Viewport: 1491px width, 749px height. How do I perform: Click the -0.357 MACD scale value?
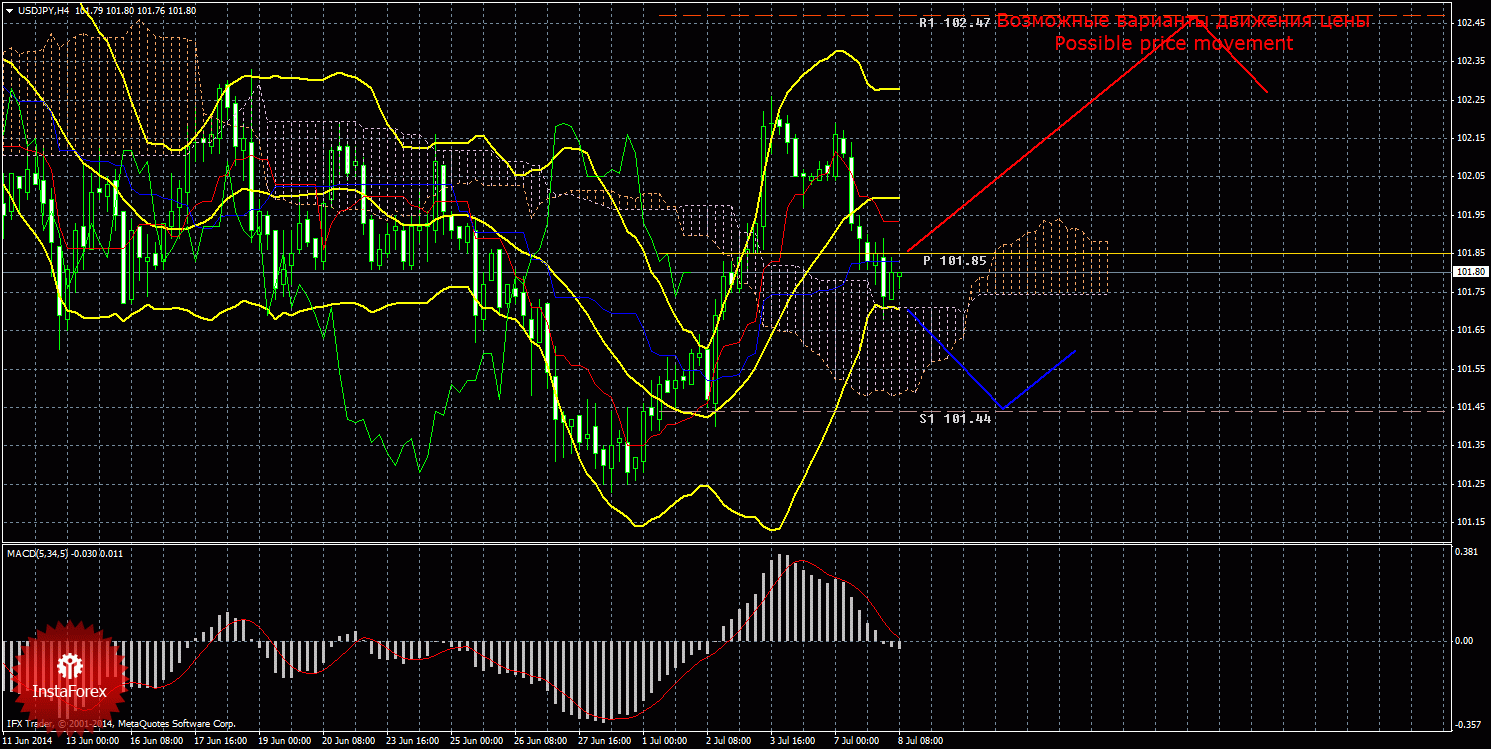pyautogui.click(x=1467, y=725)
